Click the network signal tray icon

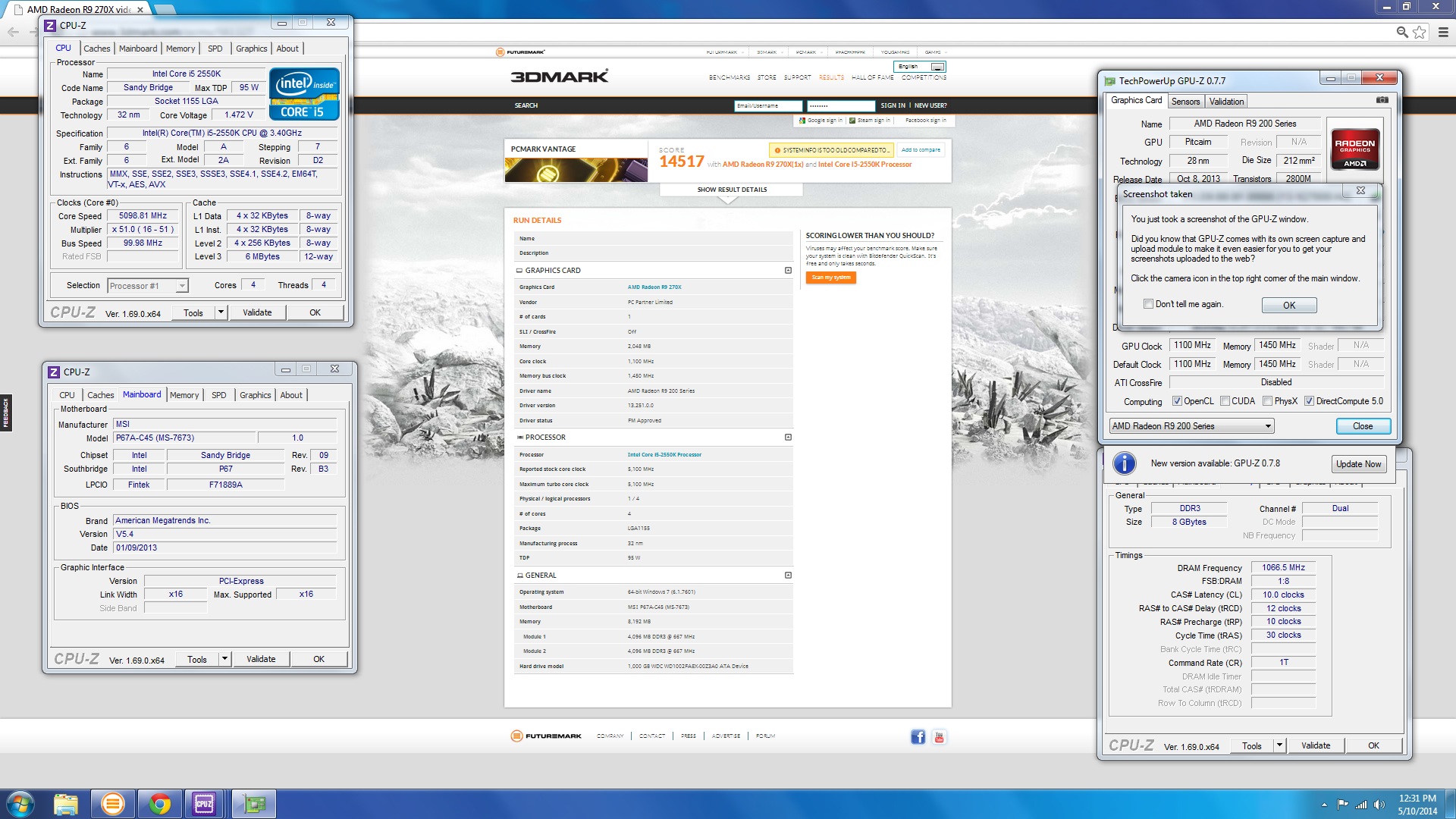[x=1361, y=805]
